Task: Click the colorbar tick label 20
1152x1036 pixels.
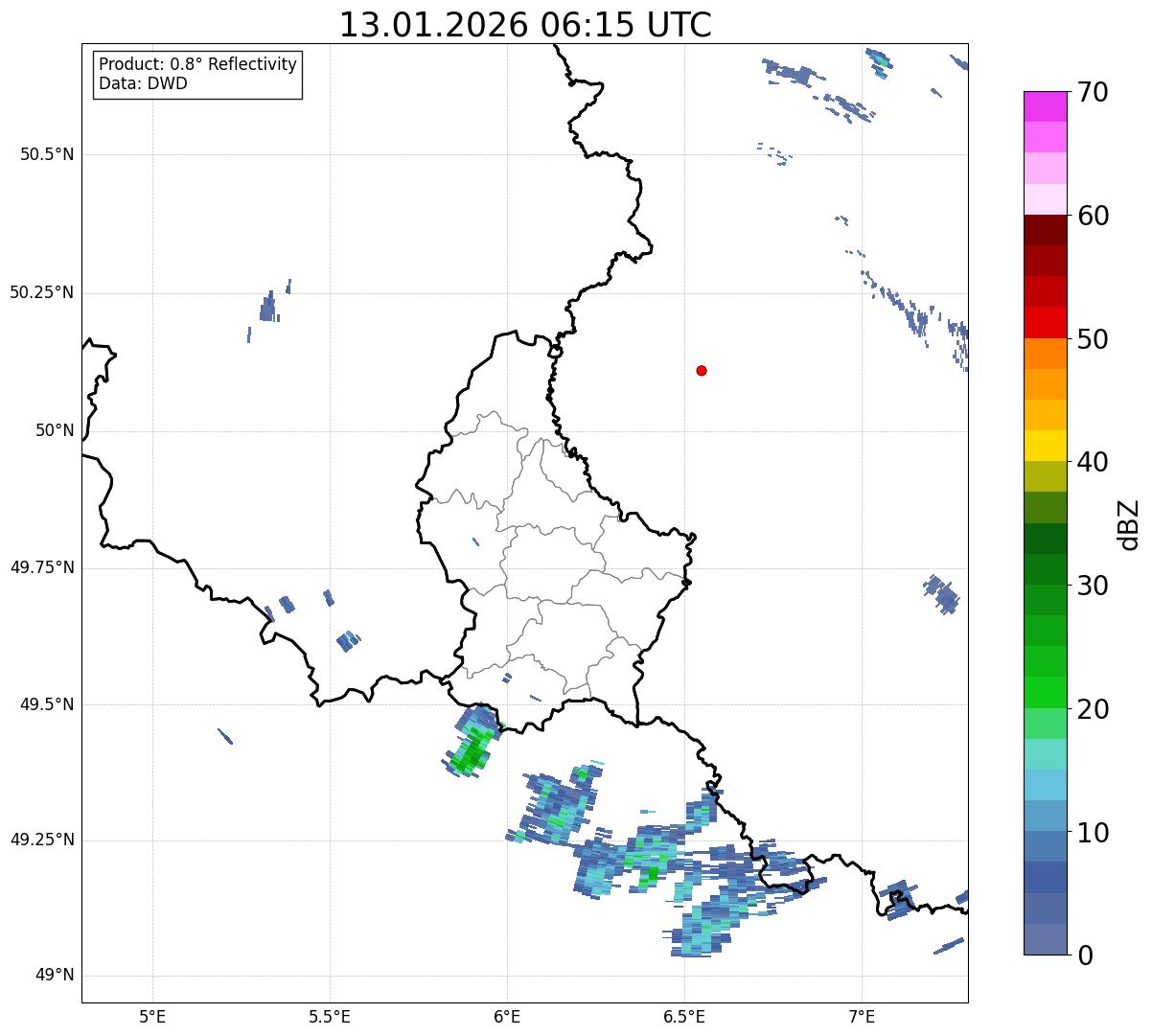Action: tap(1093, 709)
